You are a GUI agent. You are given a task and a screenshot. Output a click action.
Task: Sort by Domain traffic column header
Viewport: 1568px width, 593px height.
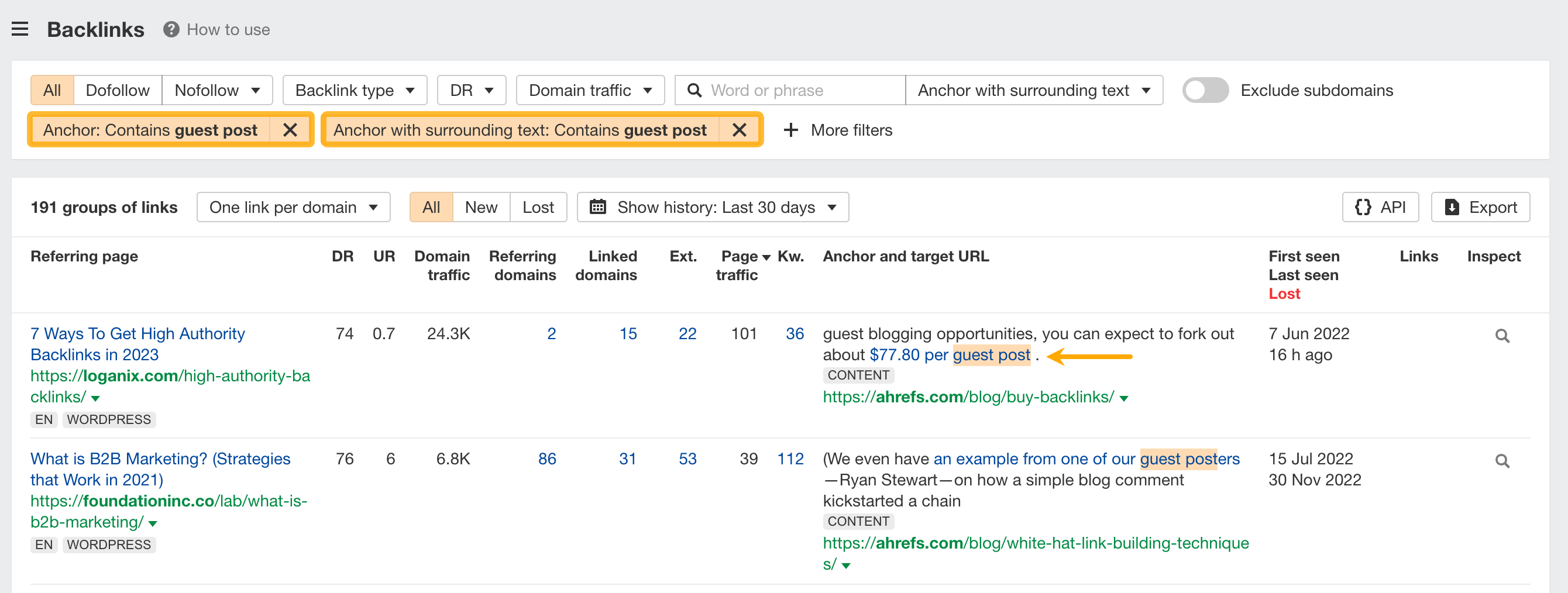442,265
